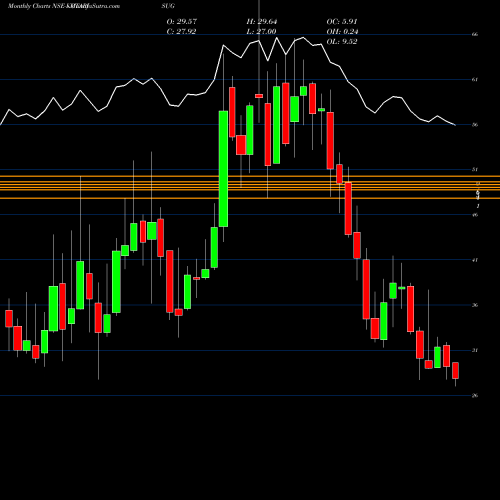The width and height of the screenshot is (500, 500).
Task: Click the 'C: 27.92' close price value
Action: point(181,32)
